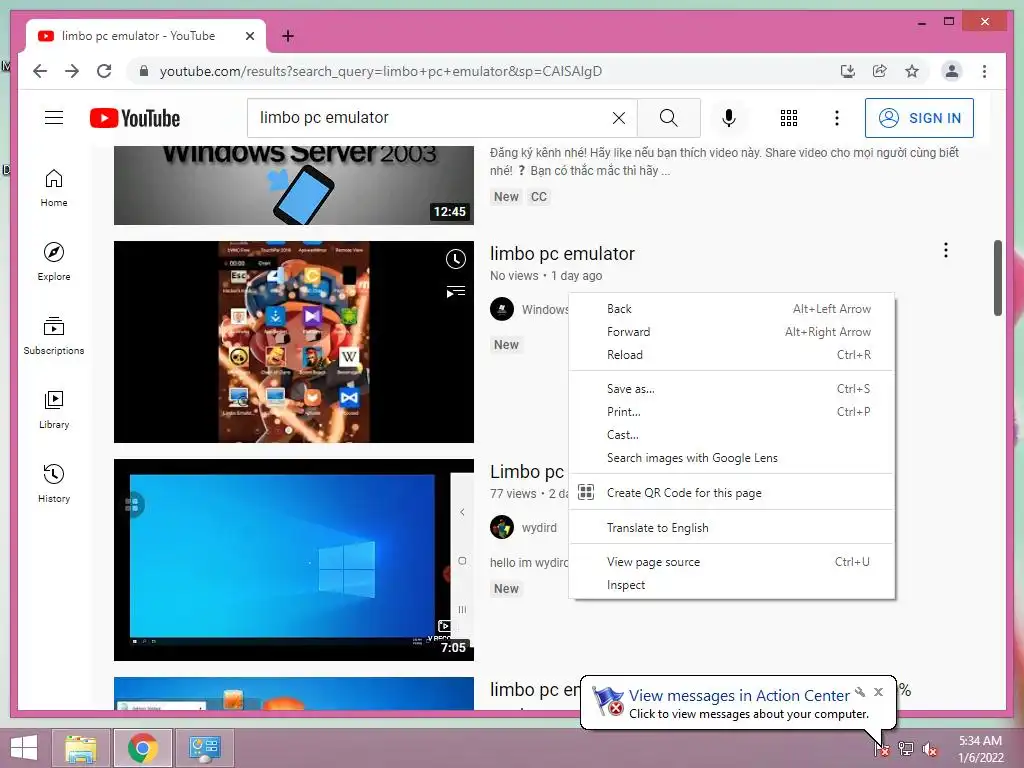Open the Windows Start button

click(24, 748)
